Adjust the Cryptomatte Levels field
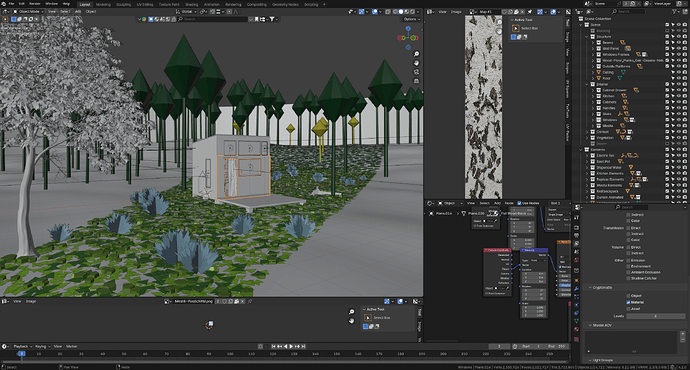The width and height of the screenshot is (690, 370). coord(656,316)
